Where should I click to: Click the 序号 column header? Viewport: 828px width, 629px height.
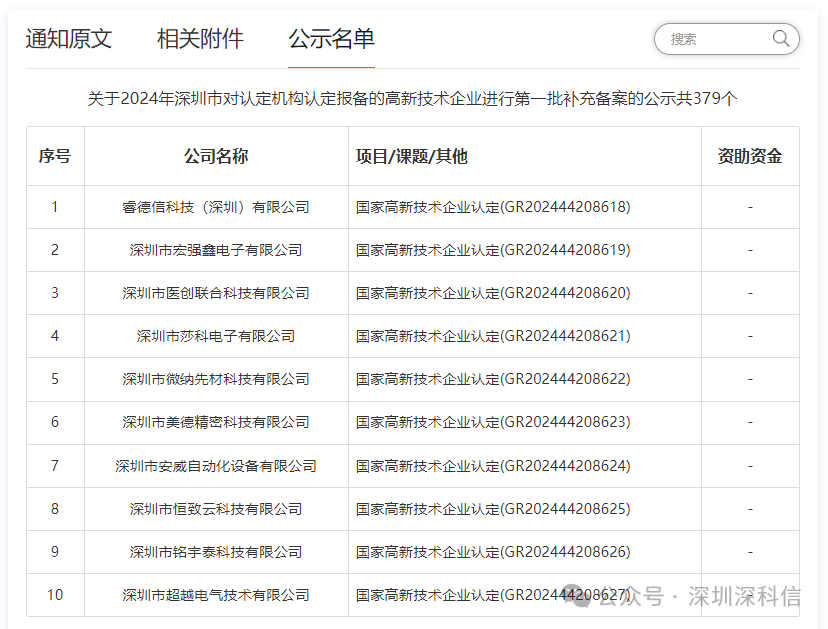55,156
